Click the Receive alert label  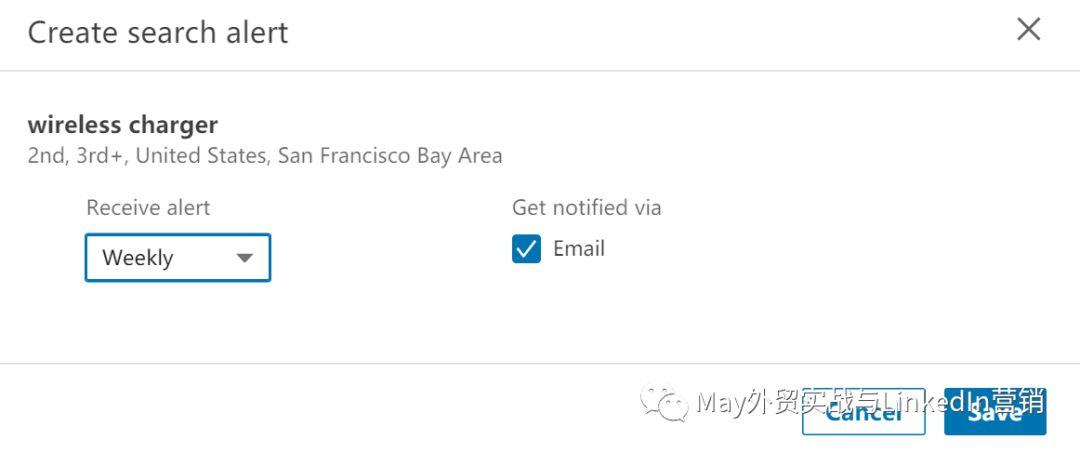click(x=148, y=207)
